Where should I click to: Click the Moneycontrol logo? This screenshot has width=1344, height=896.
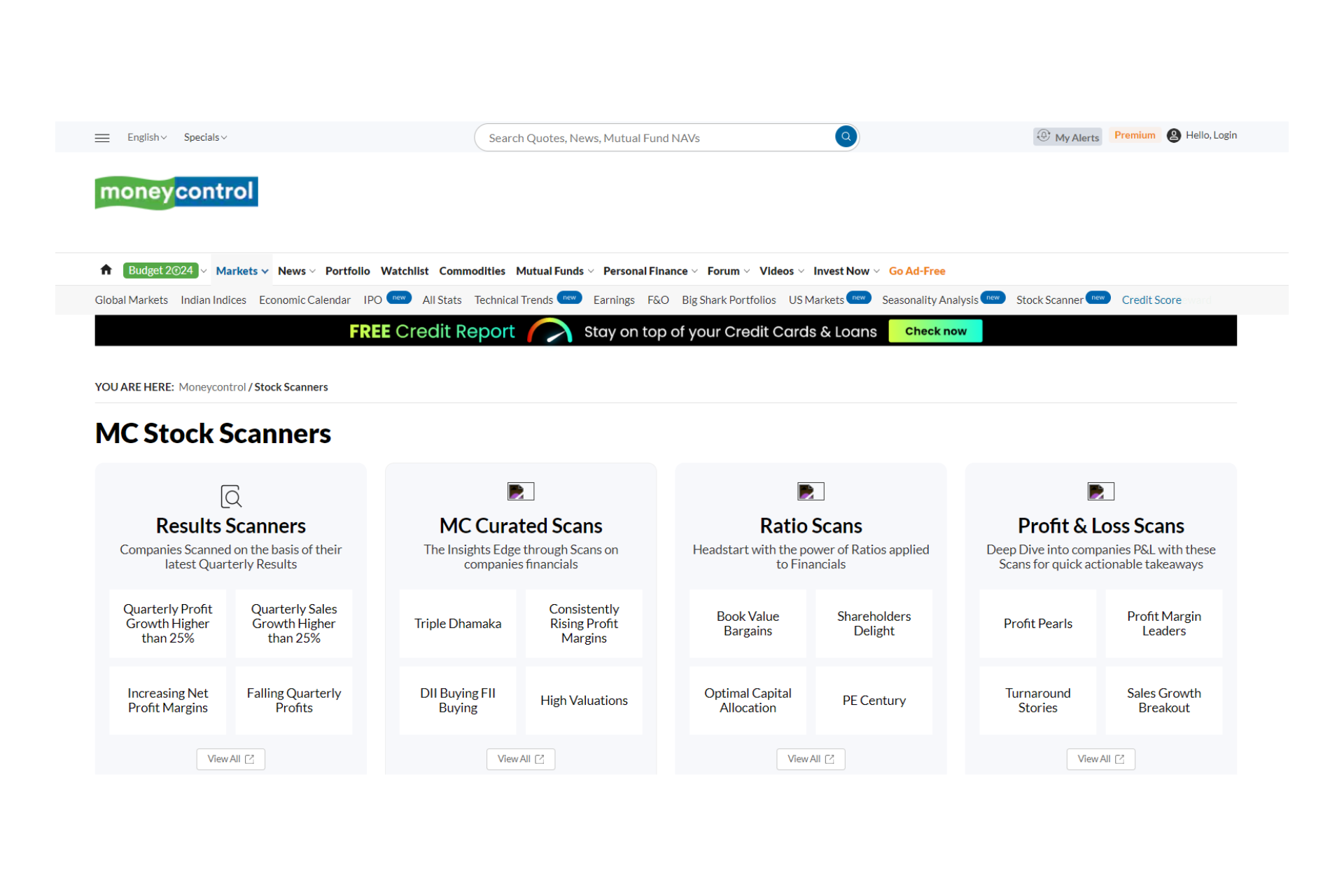coord(176,192)
